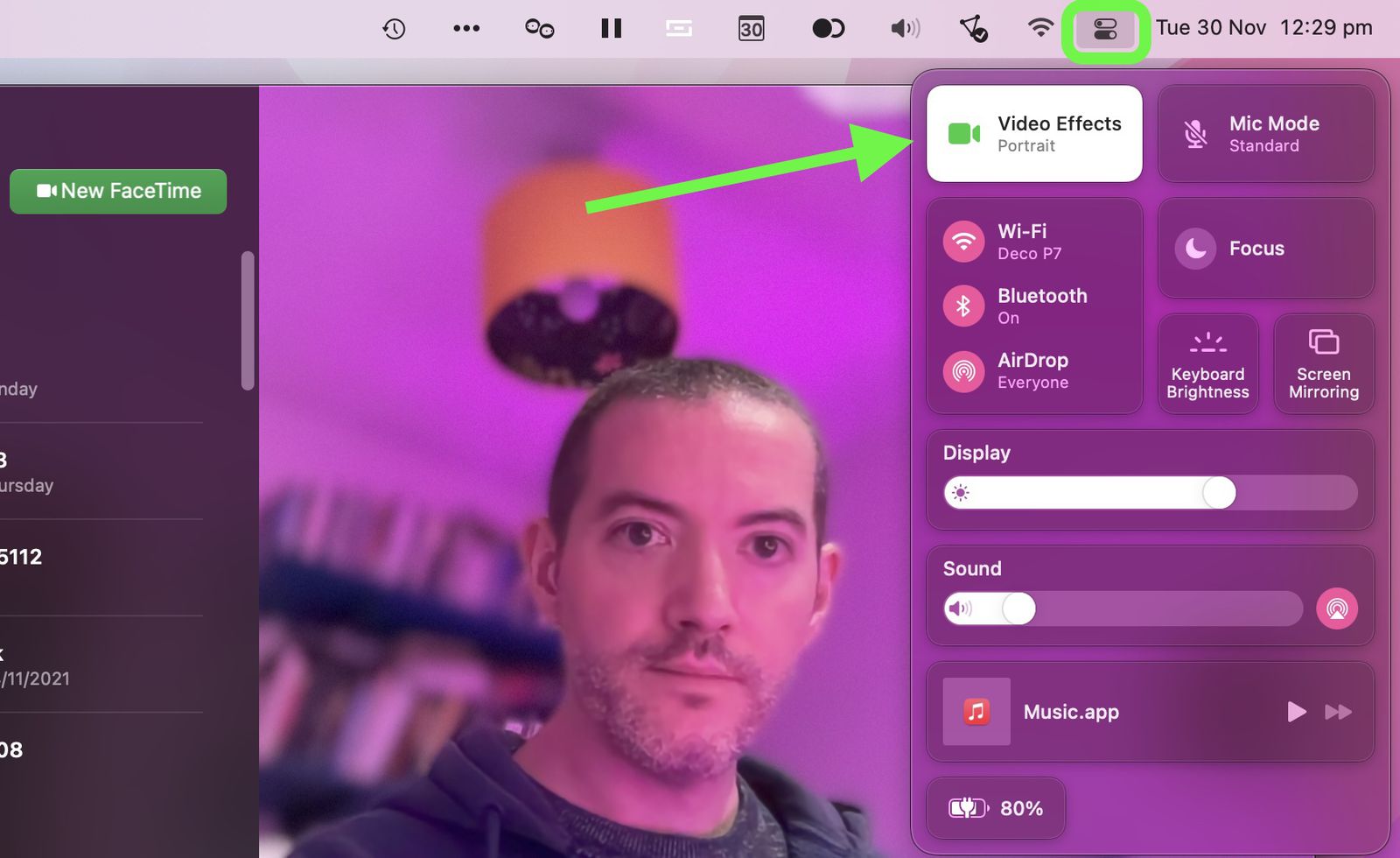
Task: Click the Mic Mode microphone icon
Action: click(1194, 133)
